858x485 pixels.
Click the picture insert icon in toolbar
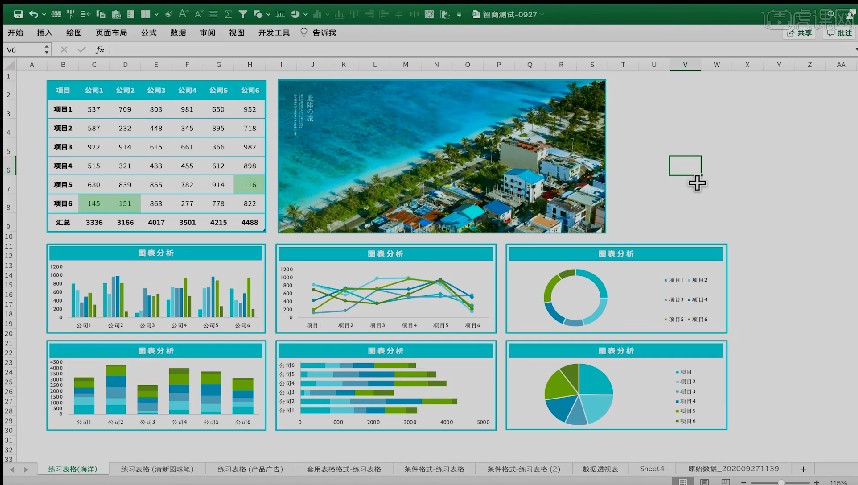pyautogui.click(x=430, y=14)
